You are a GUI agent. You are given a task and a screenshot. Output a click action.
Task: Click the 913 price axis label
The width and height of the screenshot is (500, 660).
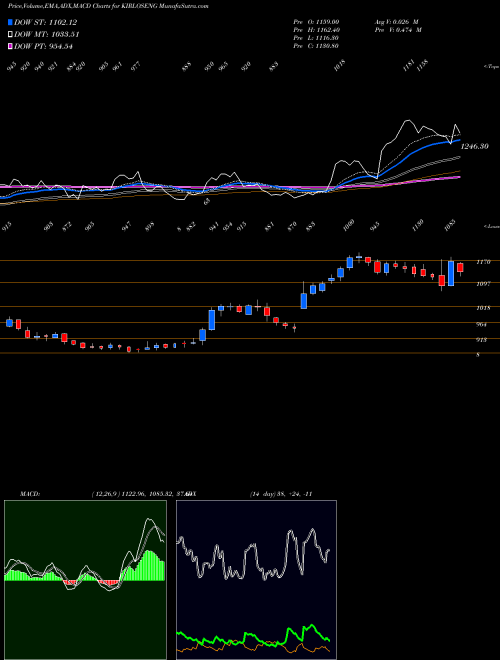point(481,340)
